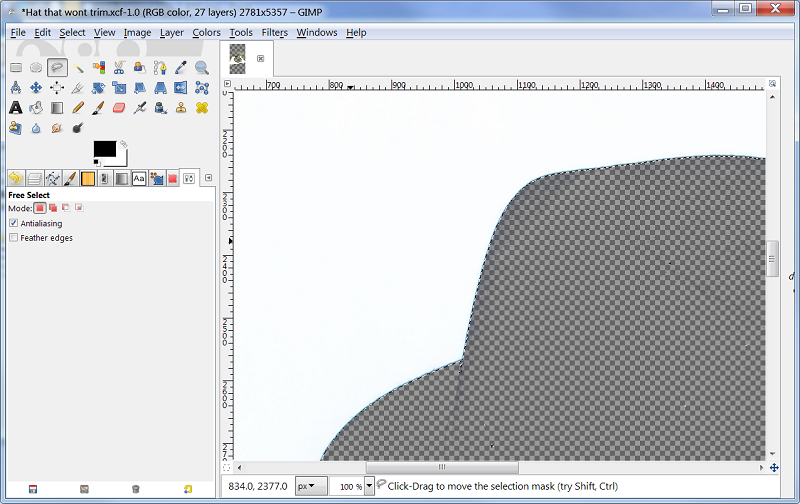
Task: Select the Perspective Clone tool
Action: click(x=16, y=128)
